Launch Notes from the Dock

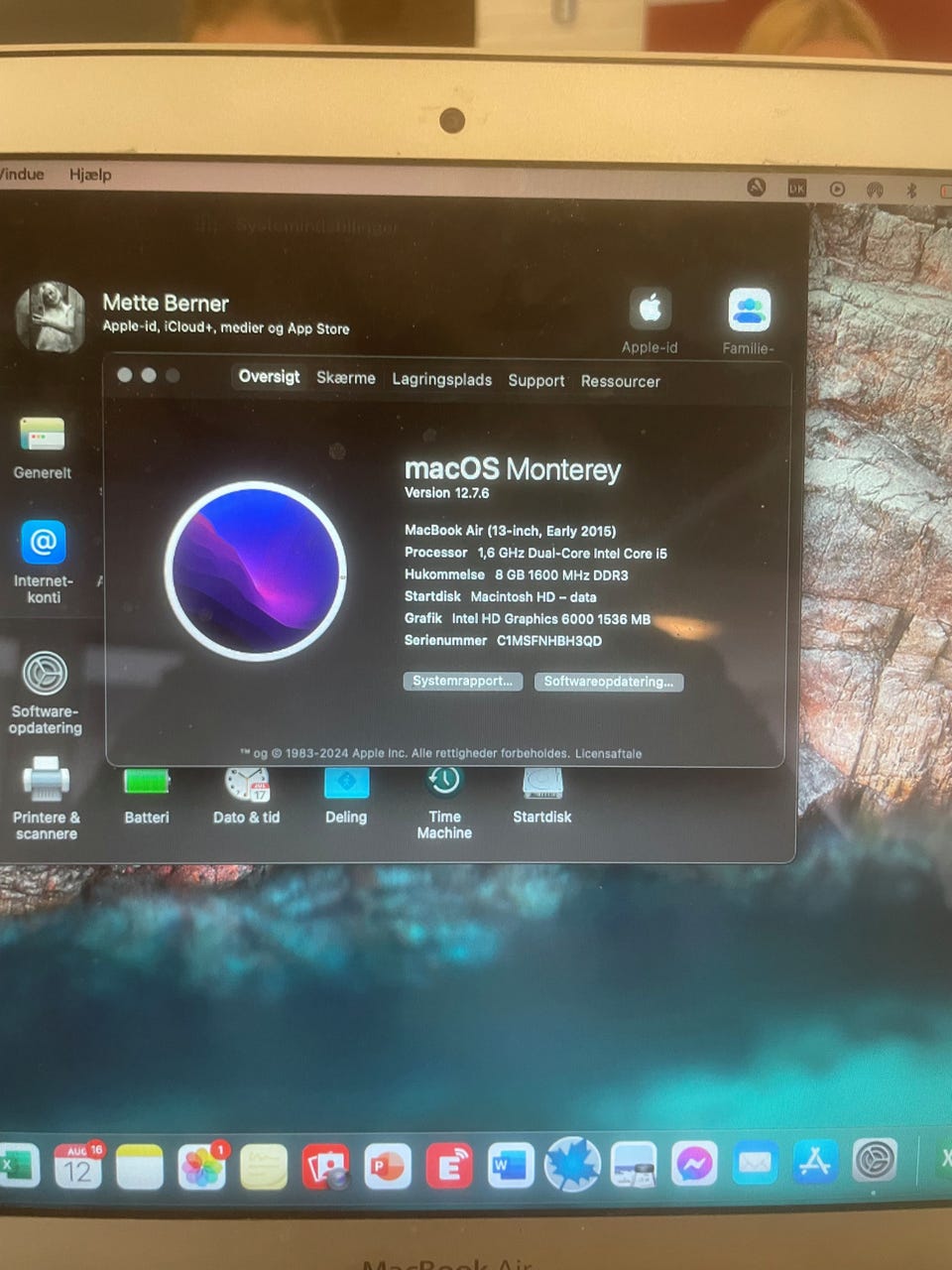click(140, 1166)
